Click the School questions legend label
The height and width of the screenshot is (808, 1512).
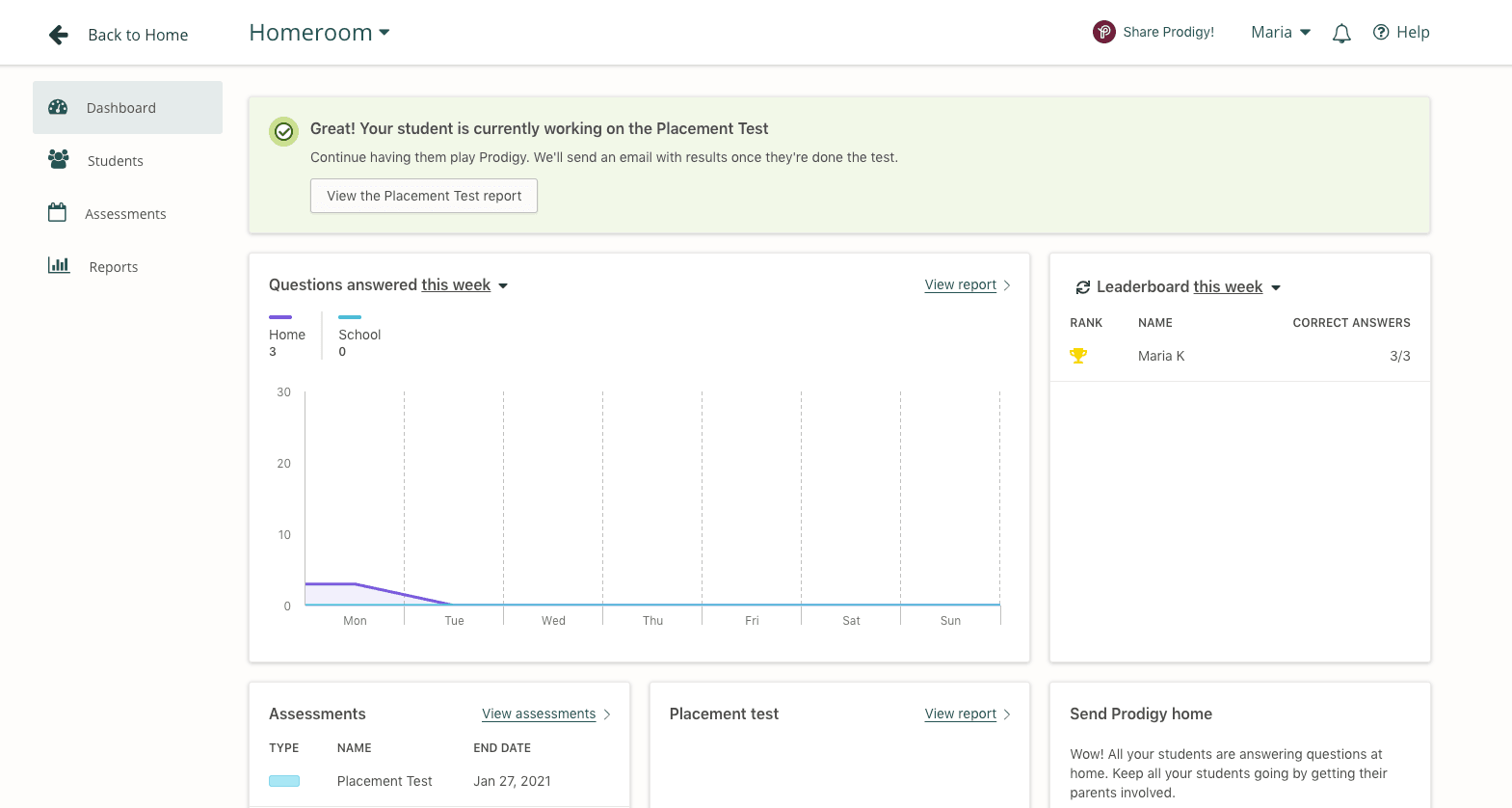[x=359, y=335]
